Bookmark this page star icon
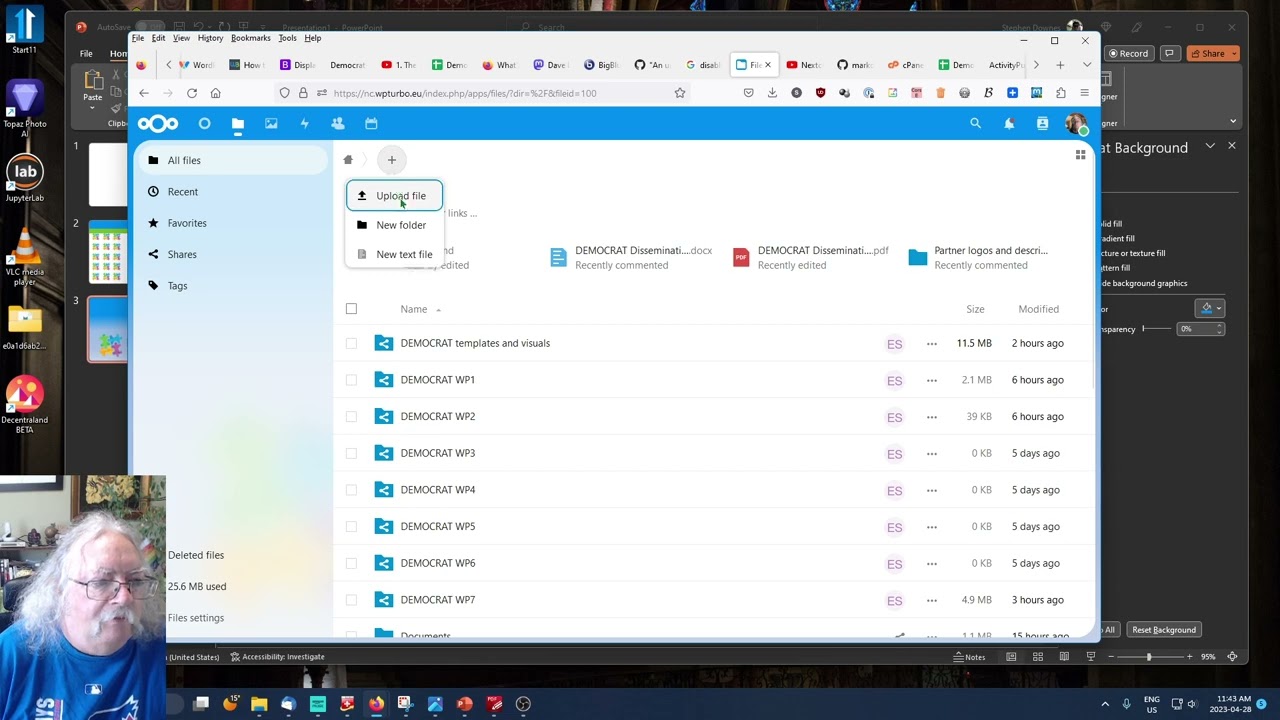 (680, 93)
